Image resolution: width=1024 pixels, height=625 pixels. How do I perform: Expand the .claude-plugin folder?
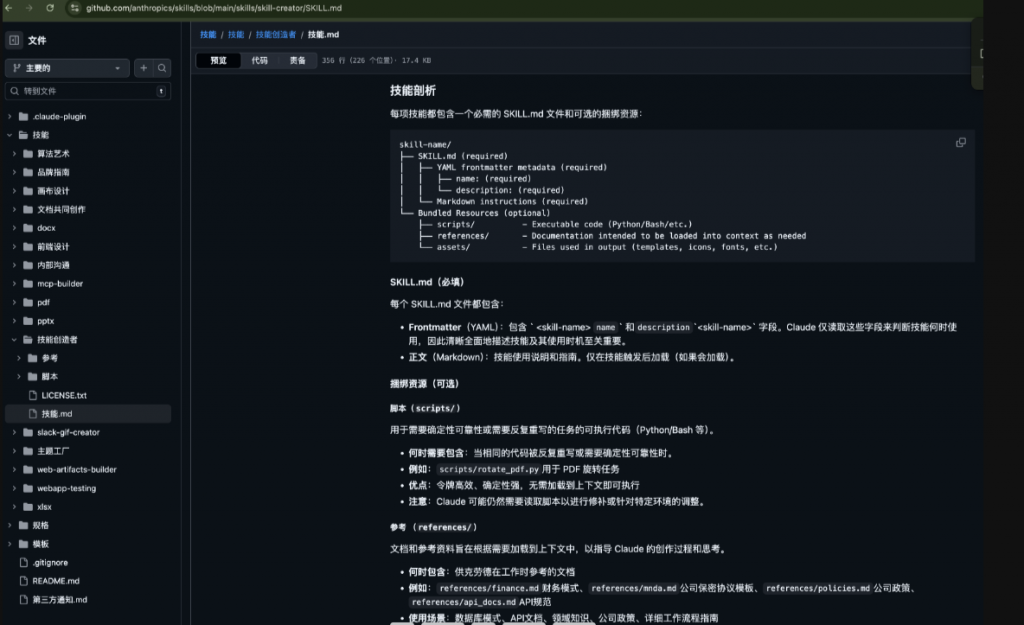click(x=11, y=116)
